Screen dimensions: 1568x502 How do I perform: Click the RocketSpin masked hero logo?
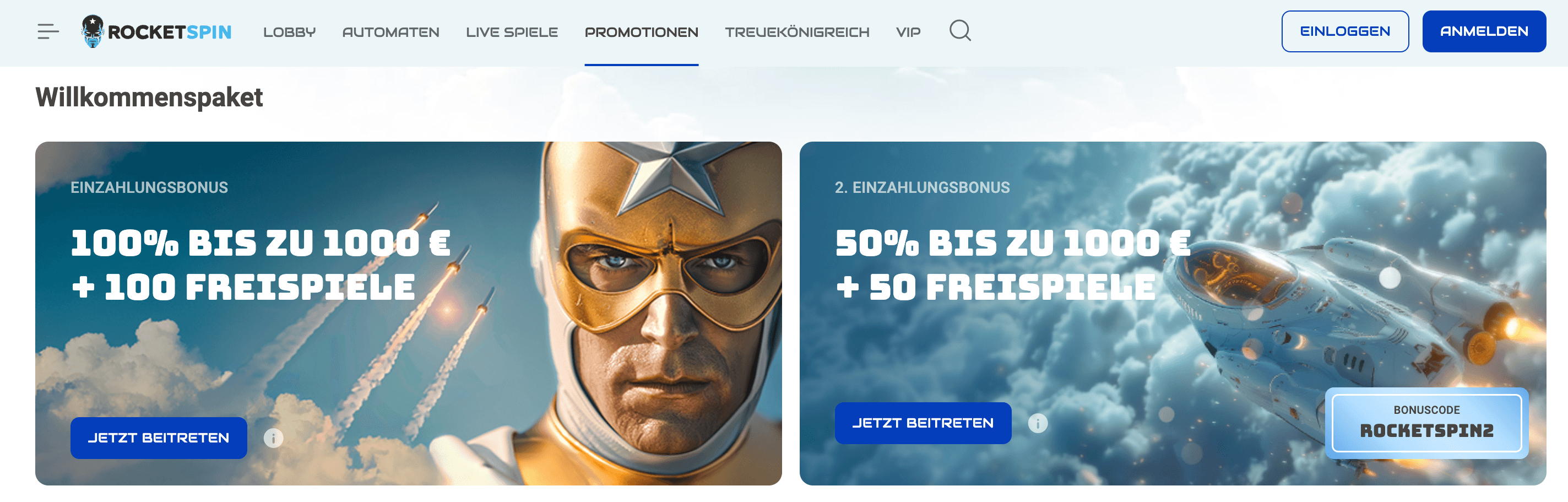click(93, 31)
